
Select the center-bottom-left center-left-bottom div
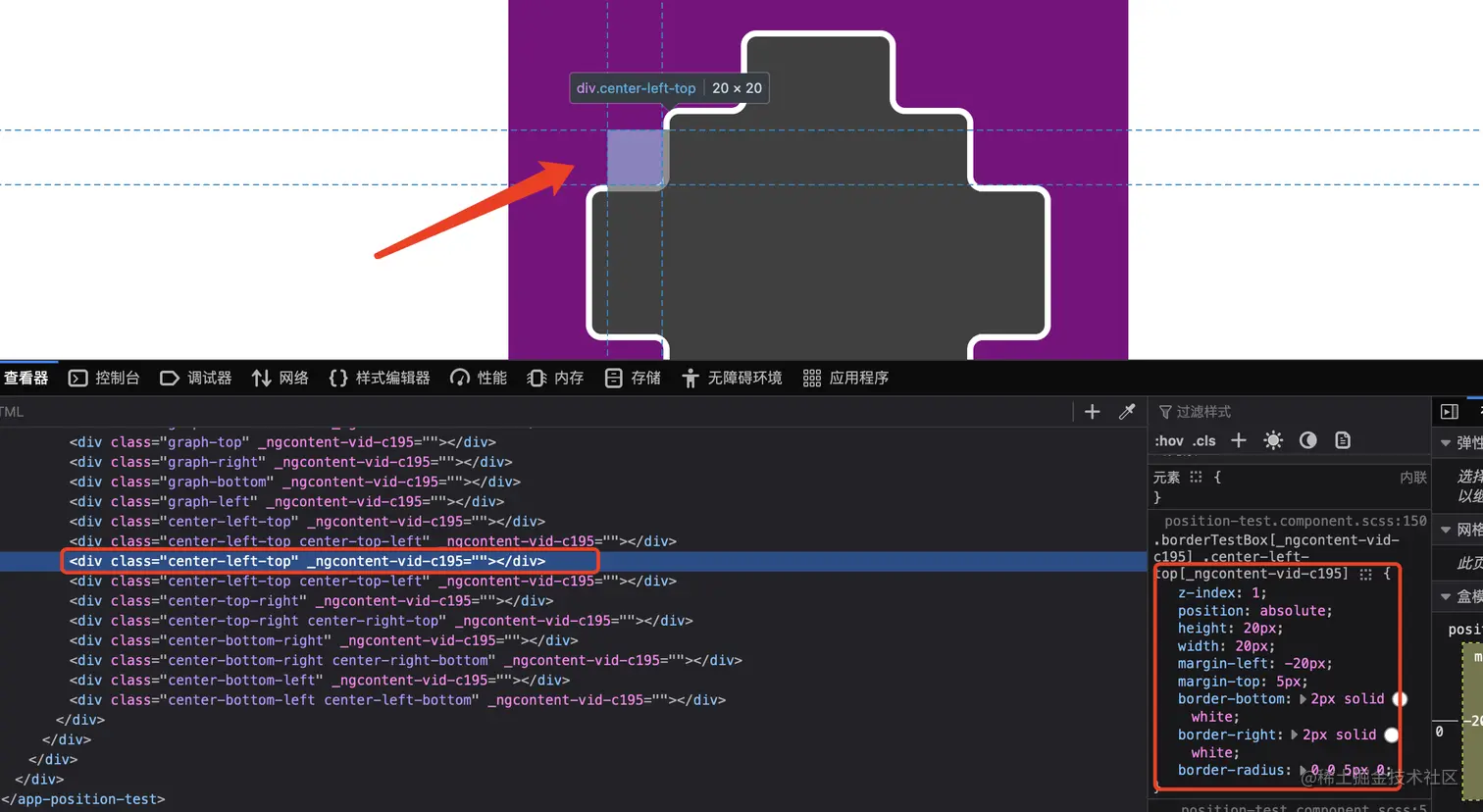tap(397, 700)
